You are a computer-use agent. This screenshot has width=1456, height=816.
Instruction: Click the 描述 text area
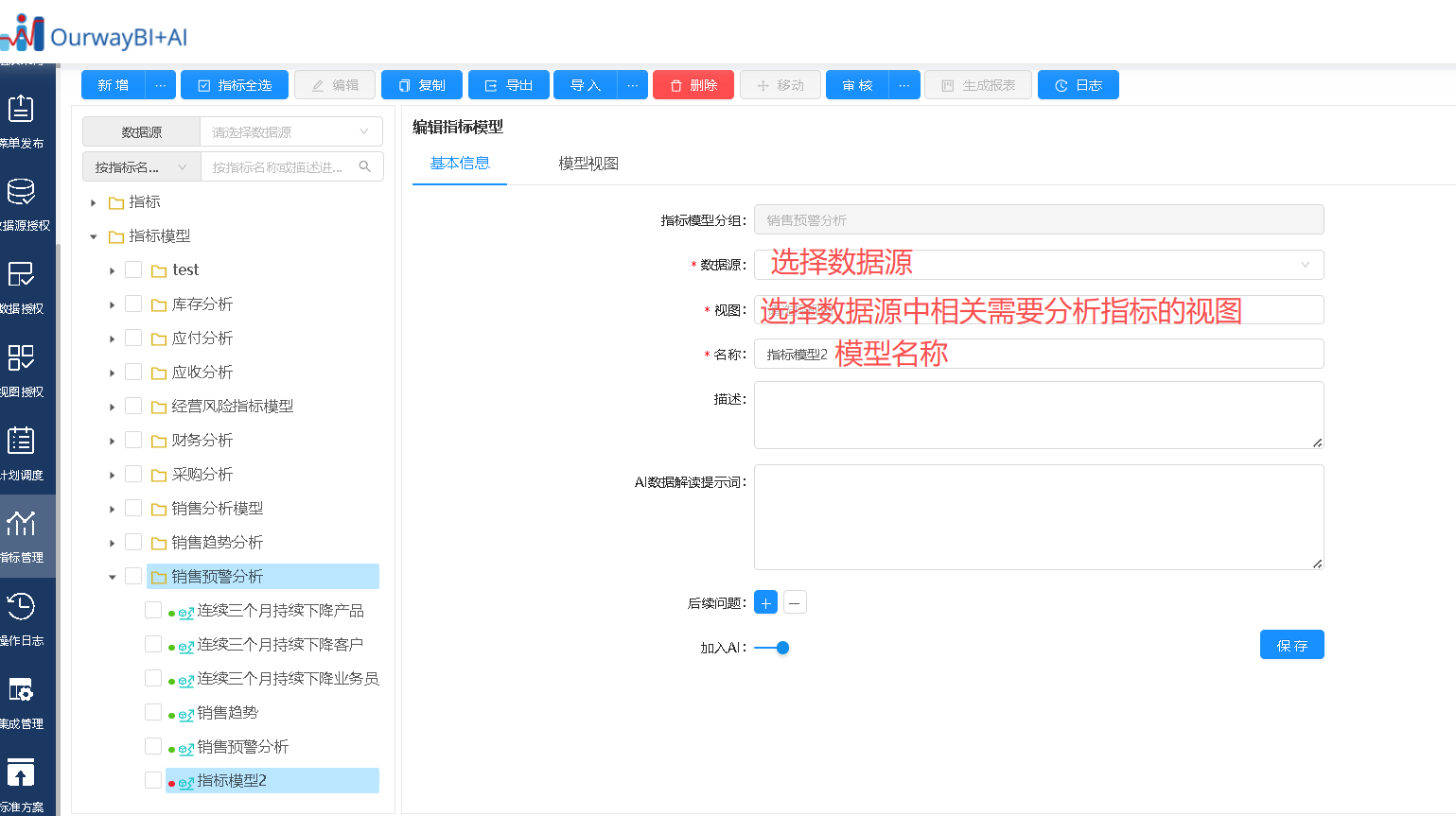[1038, 415]
